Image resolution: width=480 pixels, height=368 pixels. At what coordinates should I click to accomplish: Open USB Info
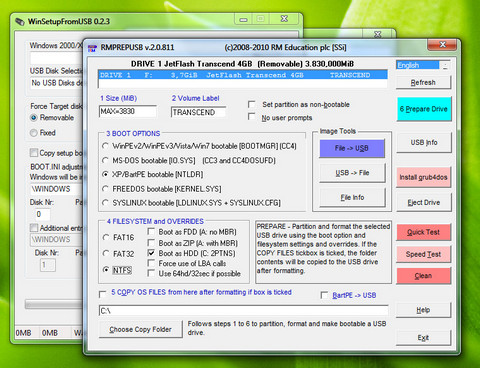(x=424, y=143)
